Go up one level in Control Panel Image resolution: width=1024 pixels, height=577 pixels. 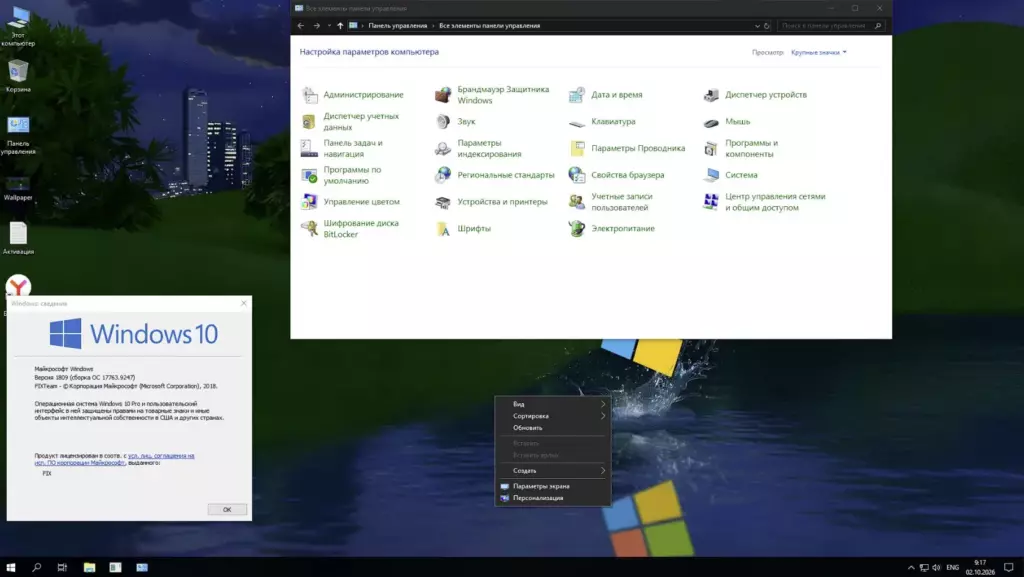pos(340,26)
